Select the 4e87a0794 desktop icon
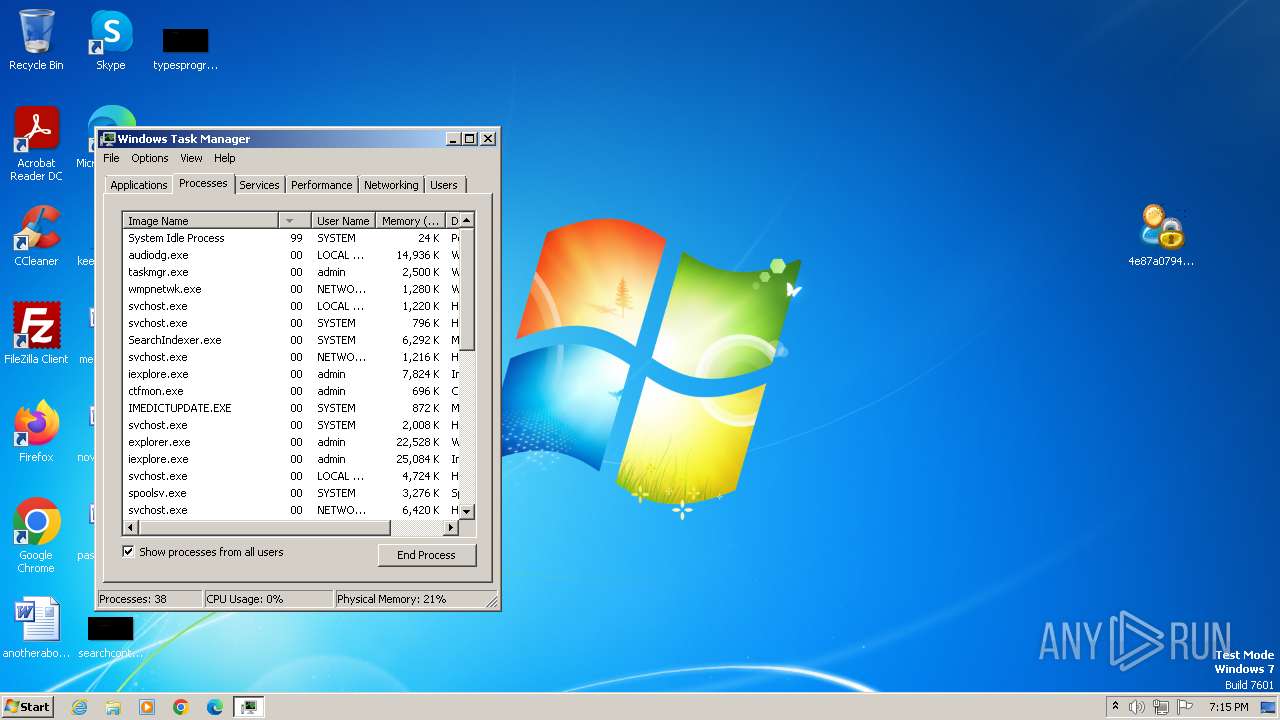The image size is (1280, 720). (1161, 235)
